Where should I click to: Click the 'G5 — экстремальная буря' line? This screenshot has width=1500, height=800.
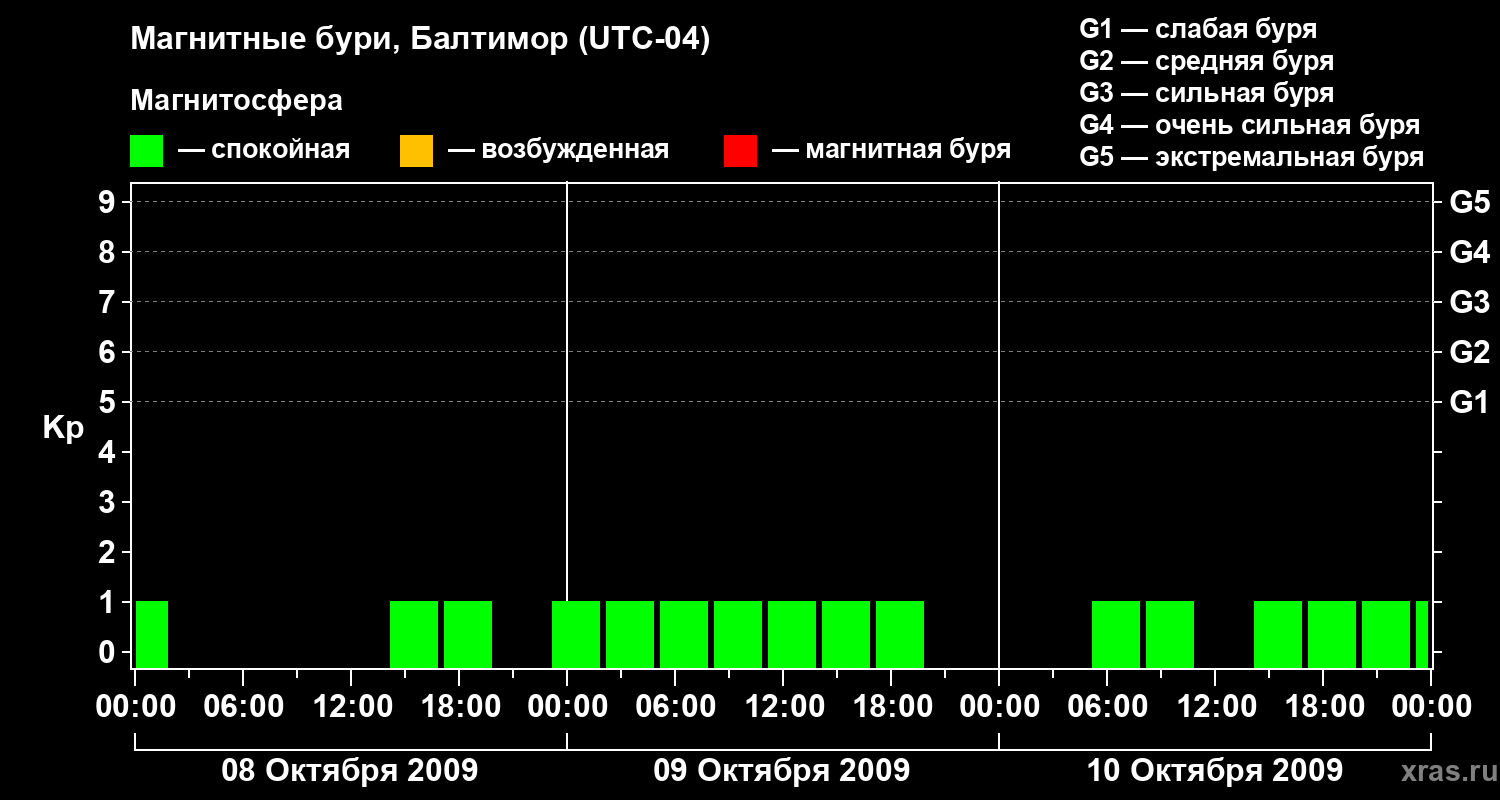coord(1251,157)
